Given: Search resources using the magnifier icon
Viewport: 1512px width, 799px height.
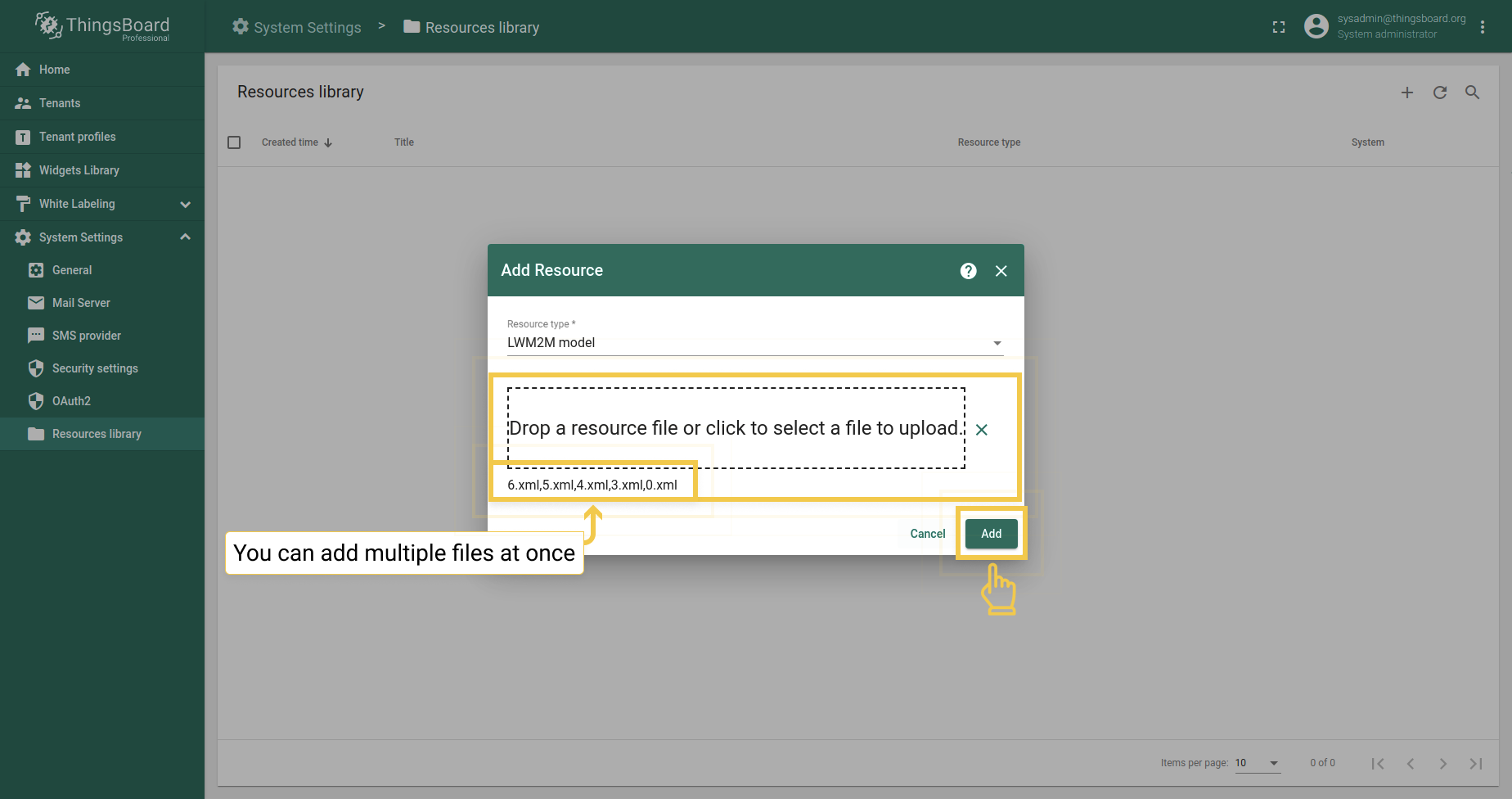Looking at the screenshot, I should pyautogui.click(x=1472, y=93).
